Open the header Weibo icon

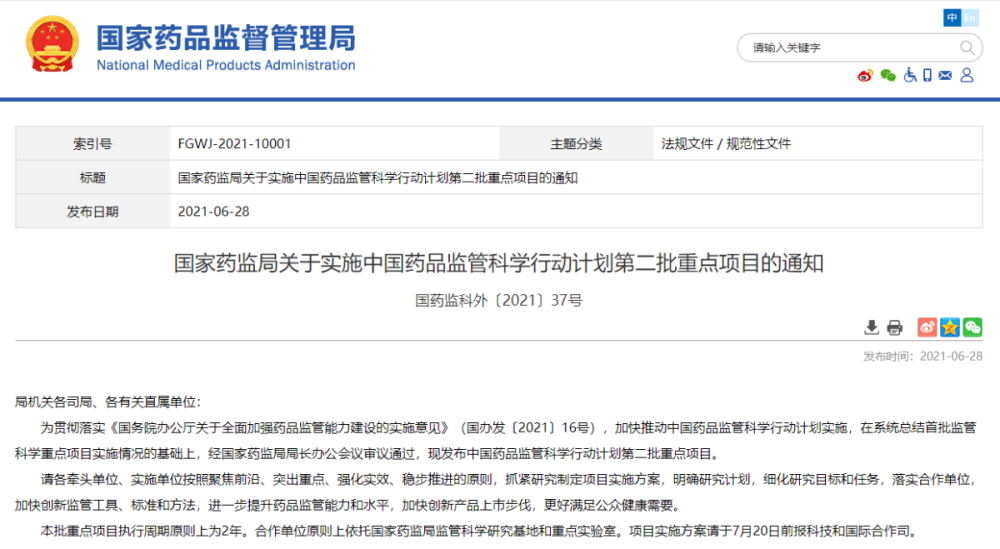[x=865, y=76]
